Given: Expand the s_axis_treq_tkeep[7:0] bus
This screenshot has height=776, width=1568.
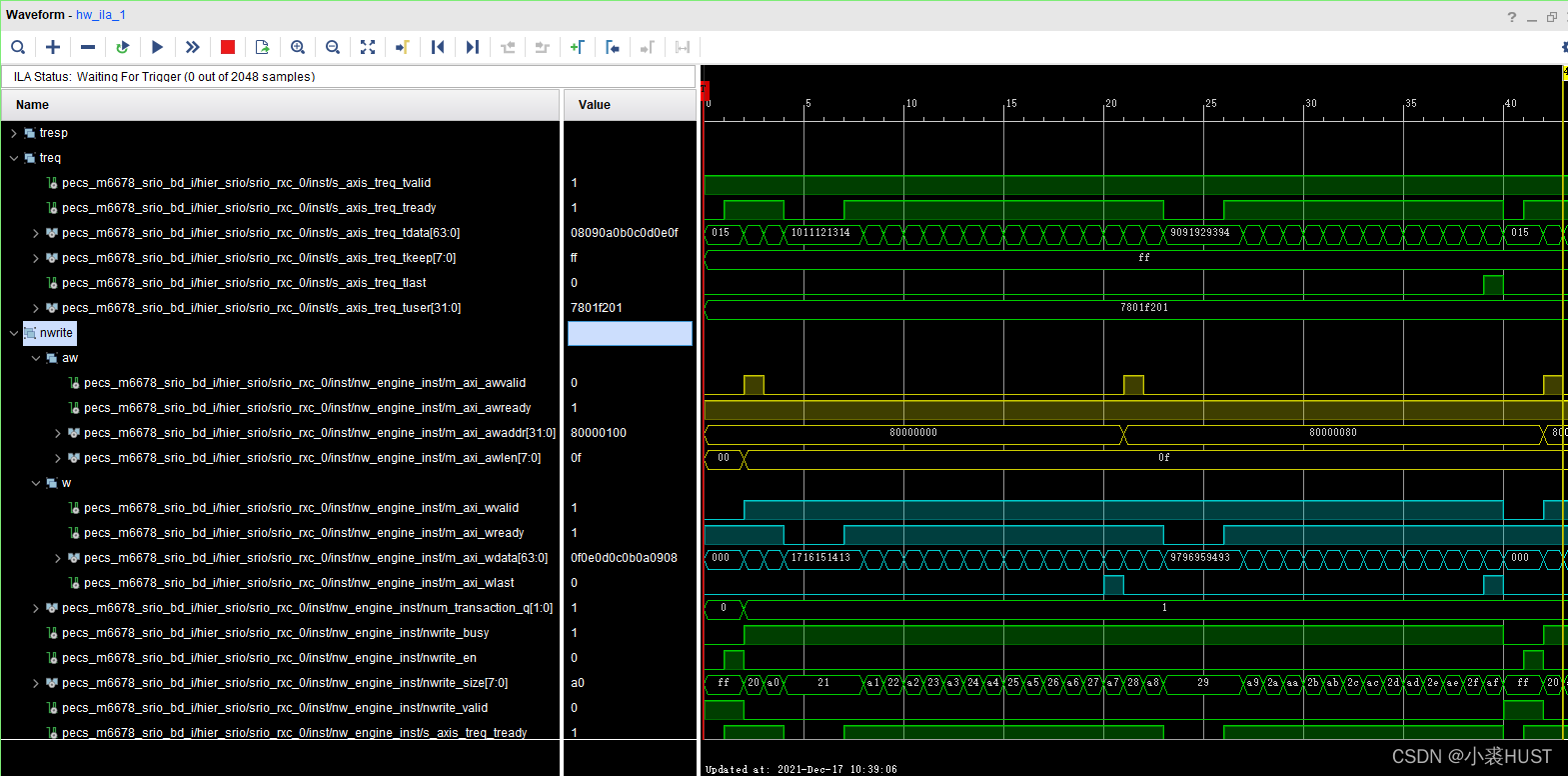Looking at the screenshot, I should tap(36, 258).
